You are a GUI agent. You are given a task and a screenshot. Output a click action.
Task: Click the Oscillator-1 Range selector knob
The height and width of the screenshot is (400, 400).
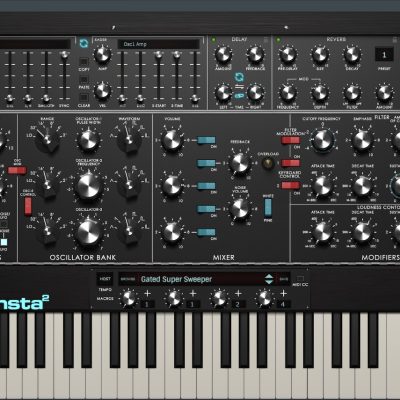pyautogui.click(x=47, y=138)
